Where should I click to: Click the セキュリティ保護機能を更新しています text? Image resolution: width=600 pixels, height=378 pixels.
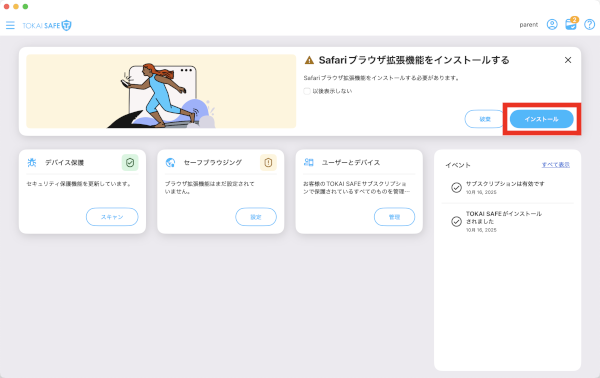[79, 184]
